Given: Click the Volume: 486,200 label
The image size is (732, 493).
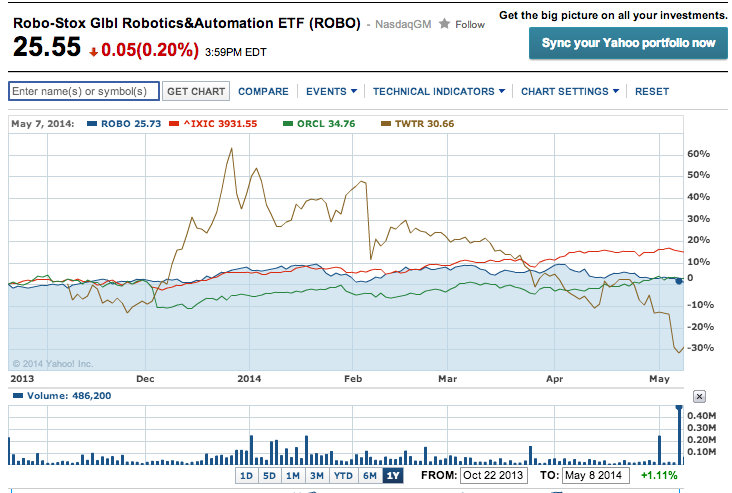Looking at the screenshot, I should (x=69, y=396).
